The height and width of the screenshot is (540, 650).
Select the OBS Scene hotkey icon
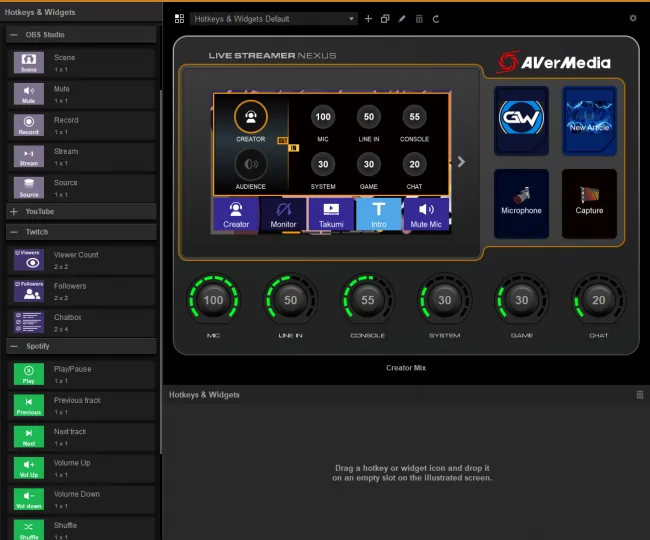pos(29,63)
